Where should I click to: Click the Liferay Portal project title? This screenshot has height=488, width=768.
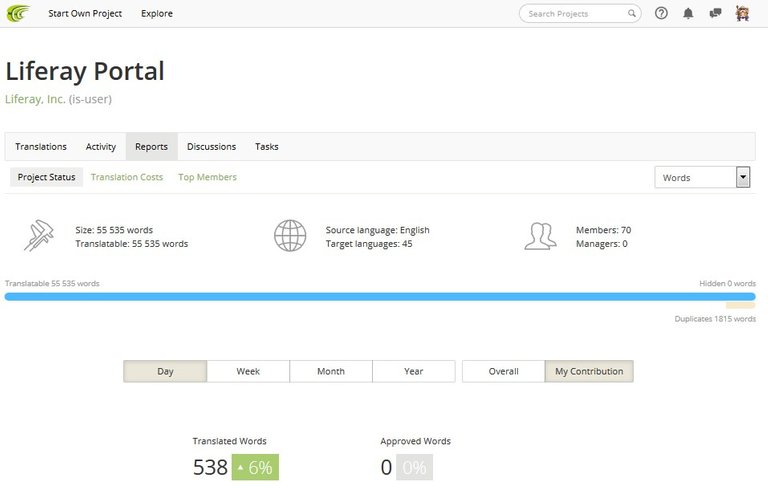(x=85, y=71)
